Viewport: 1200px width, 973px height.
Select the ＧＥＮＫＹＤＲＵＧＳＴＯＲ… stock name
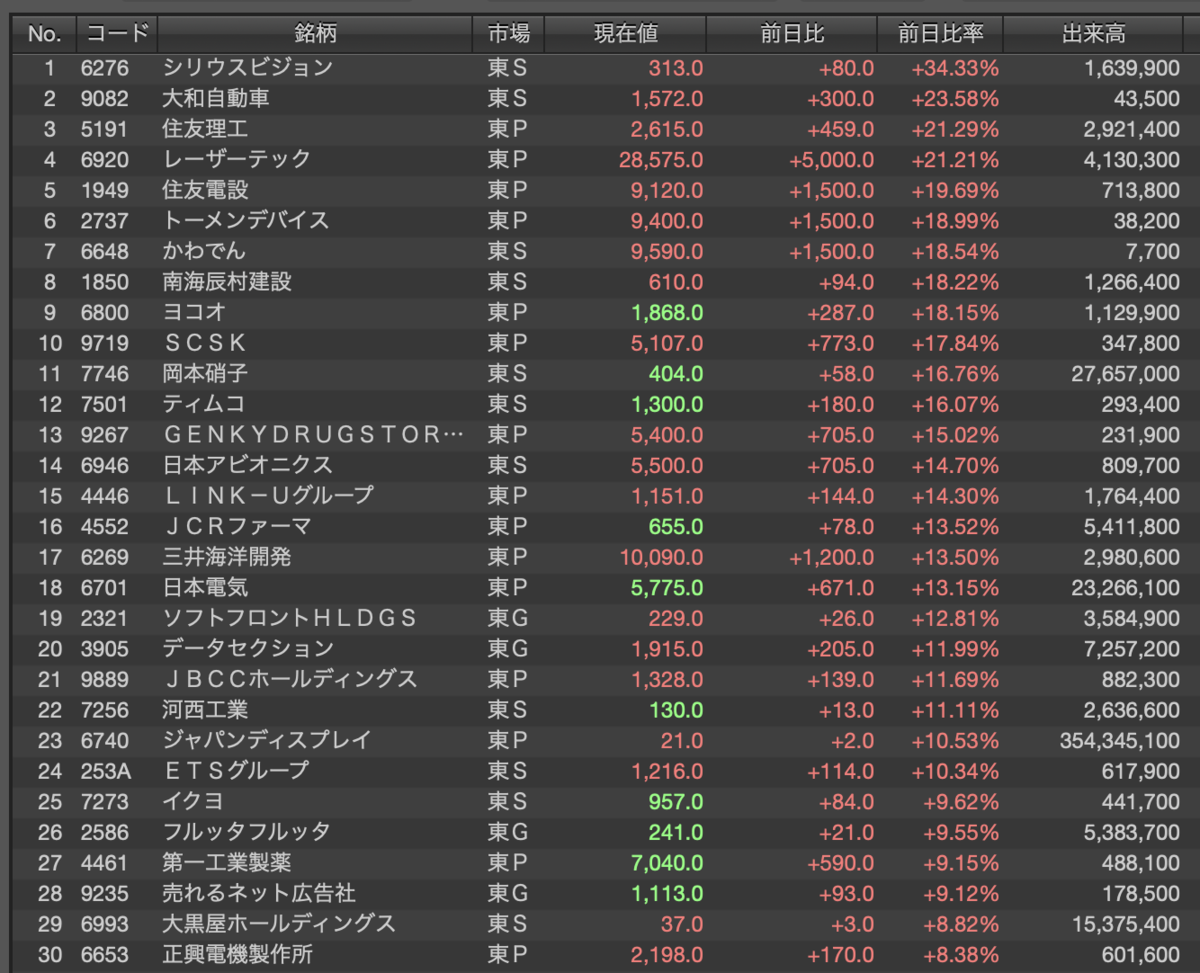coord(314,434)
